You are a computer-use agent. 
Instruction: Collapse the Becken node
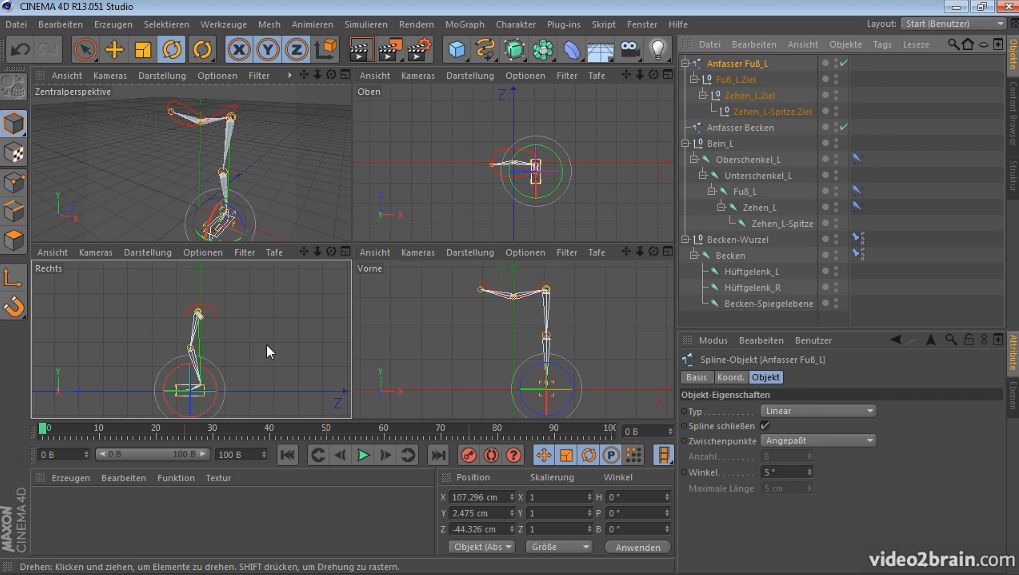point(694,255)
